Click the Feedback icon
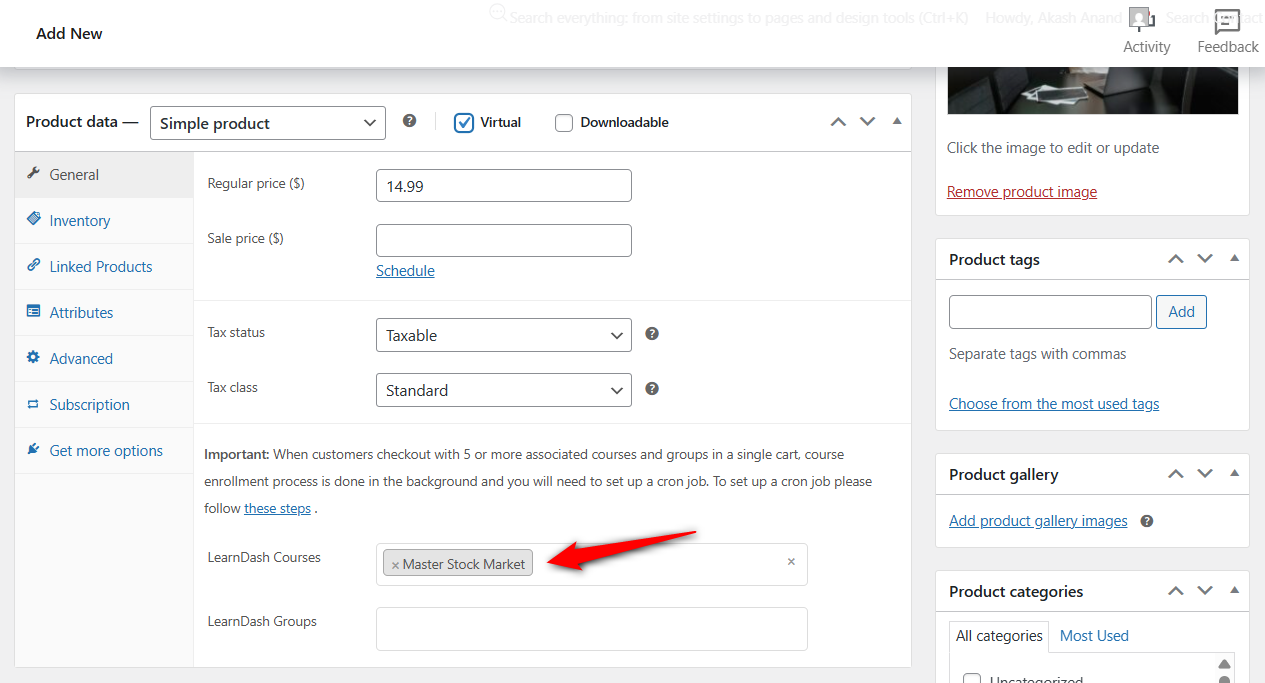1265x683 pixels. point(1226,20)
